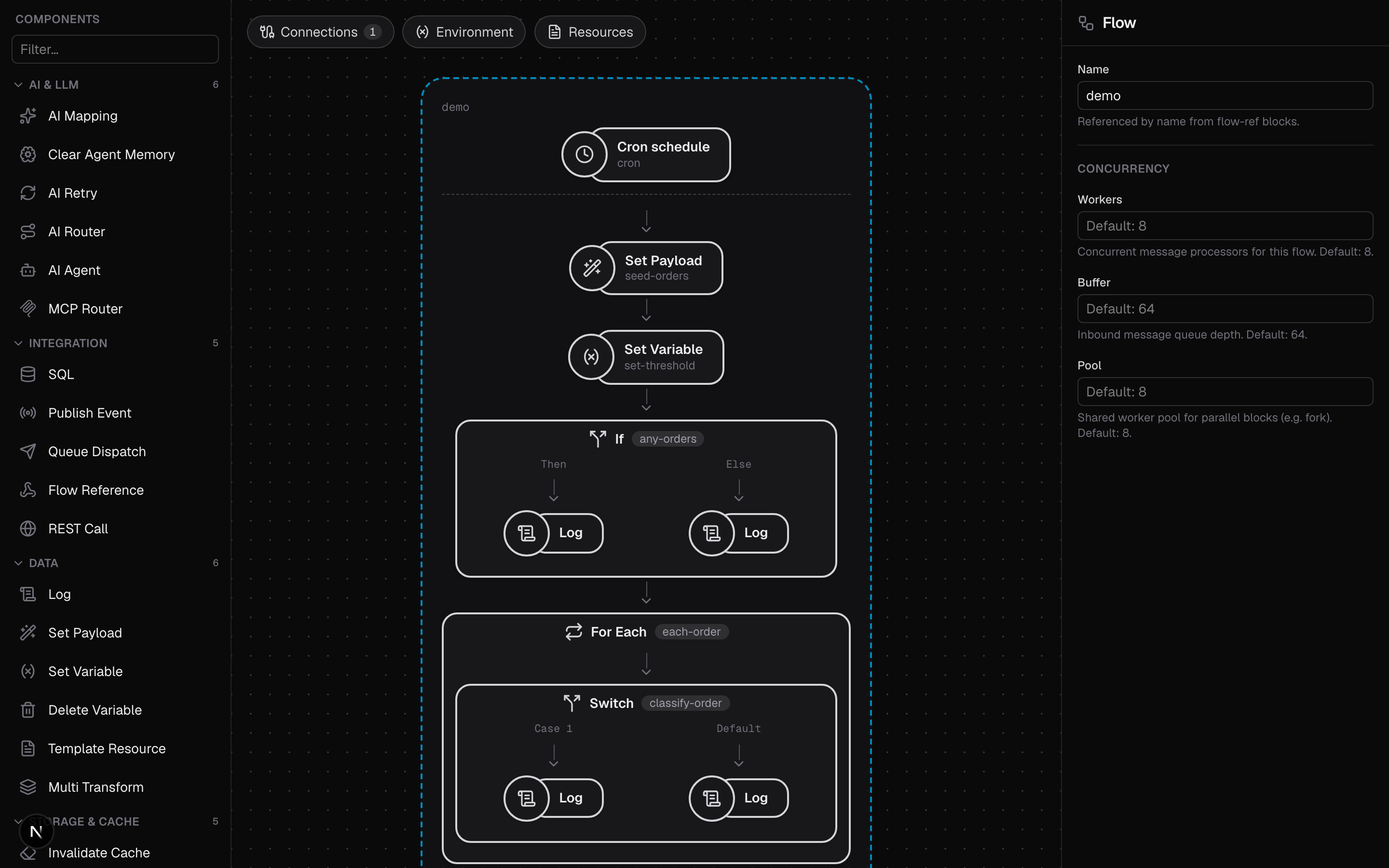The width and height of the screenshot is (1389, 868).
Task: Click the any-orders label tag
Action: (x=667, y=439)
